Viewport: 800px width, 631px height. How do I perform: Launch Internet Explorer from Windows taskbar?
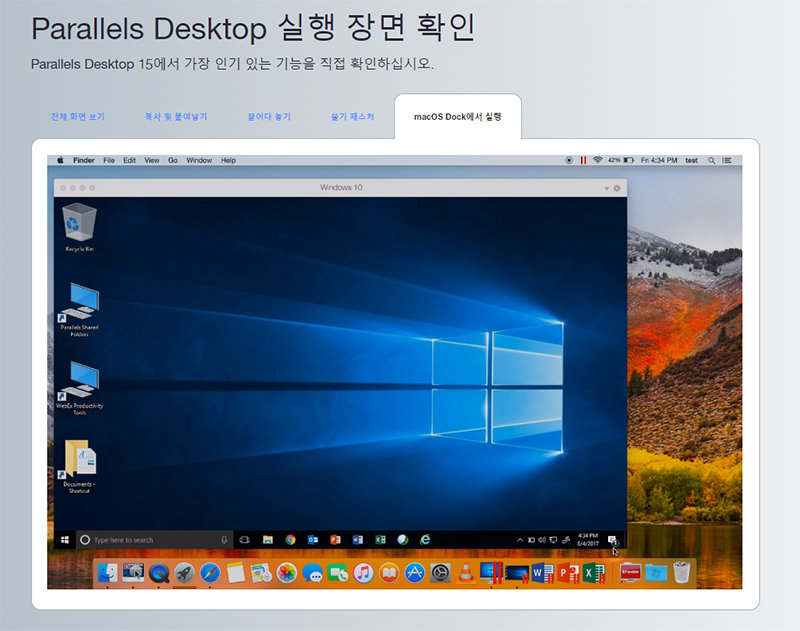click(425, 540)
